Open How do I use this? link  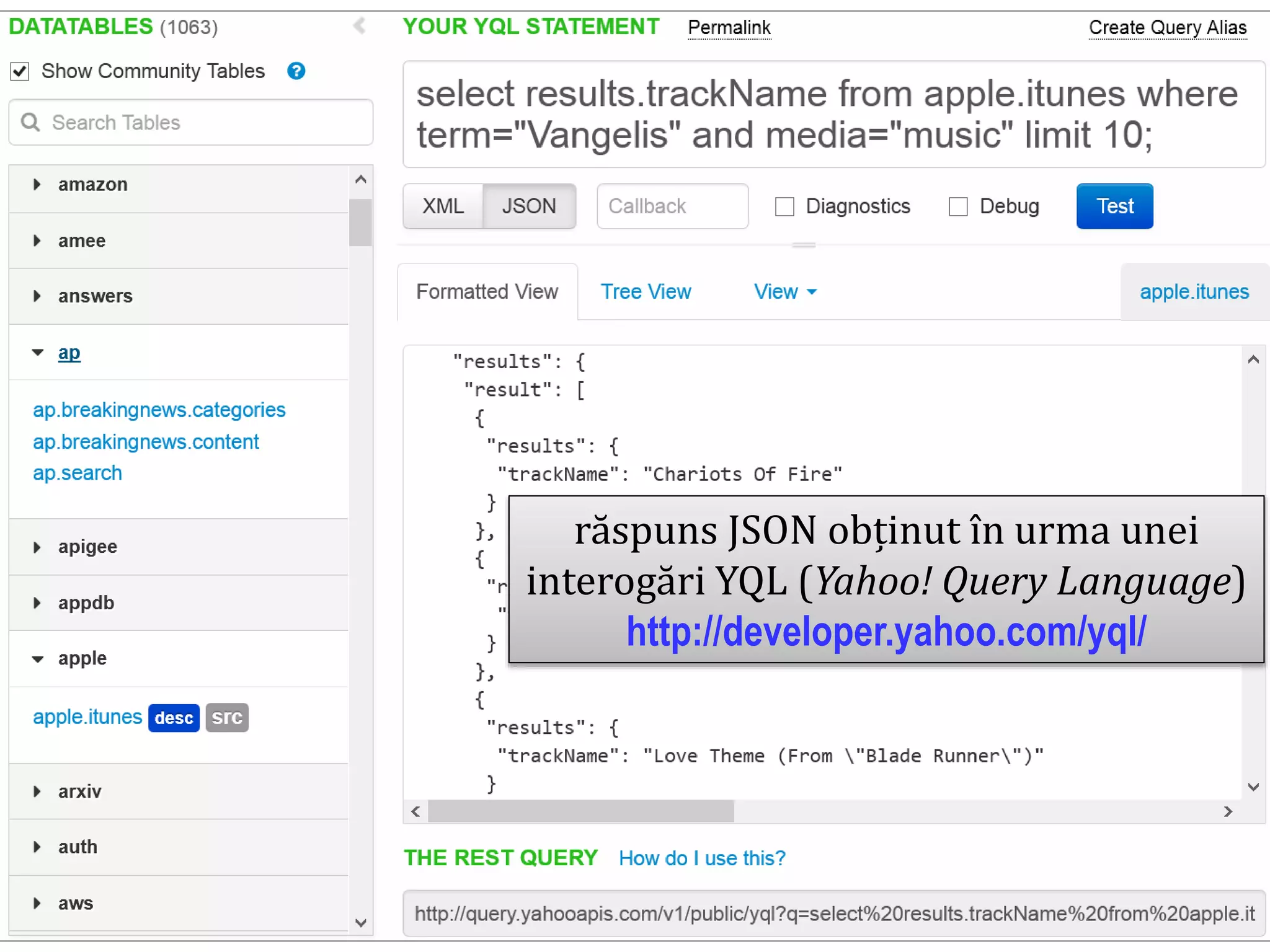click(702, 858)
